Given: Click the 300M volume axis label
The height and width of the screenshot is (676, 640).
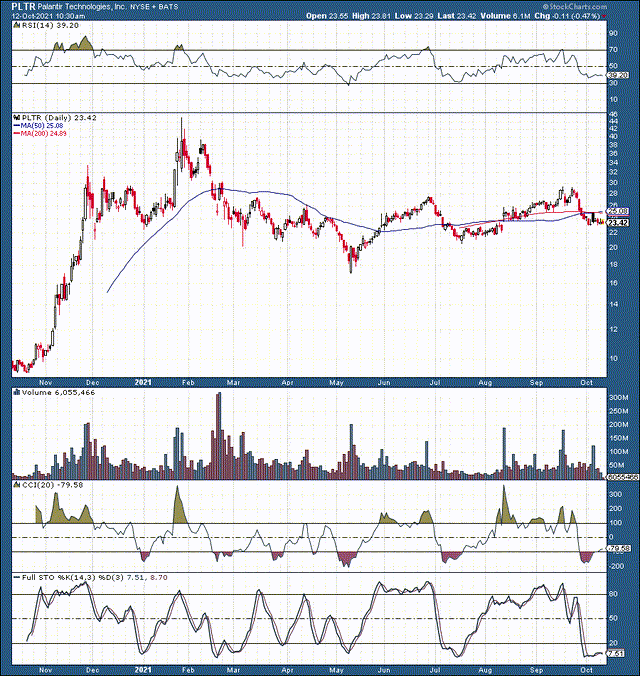Looking at the screenshot, I should click(618, 397).
